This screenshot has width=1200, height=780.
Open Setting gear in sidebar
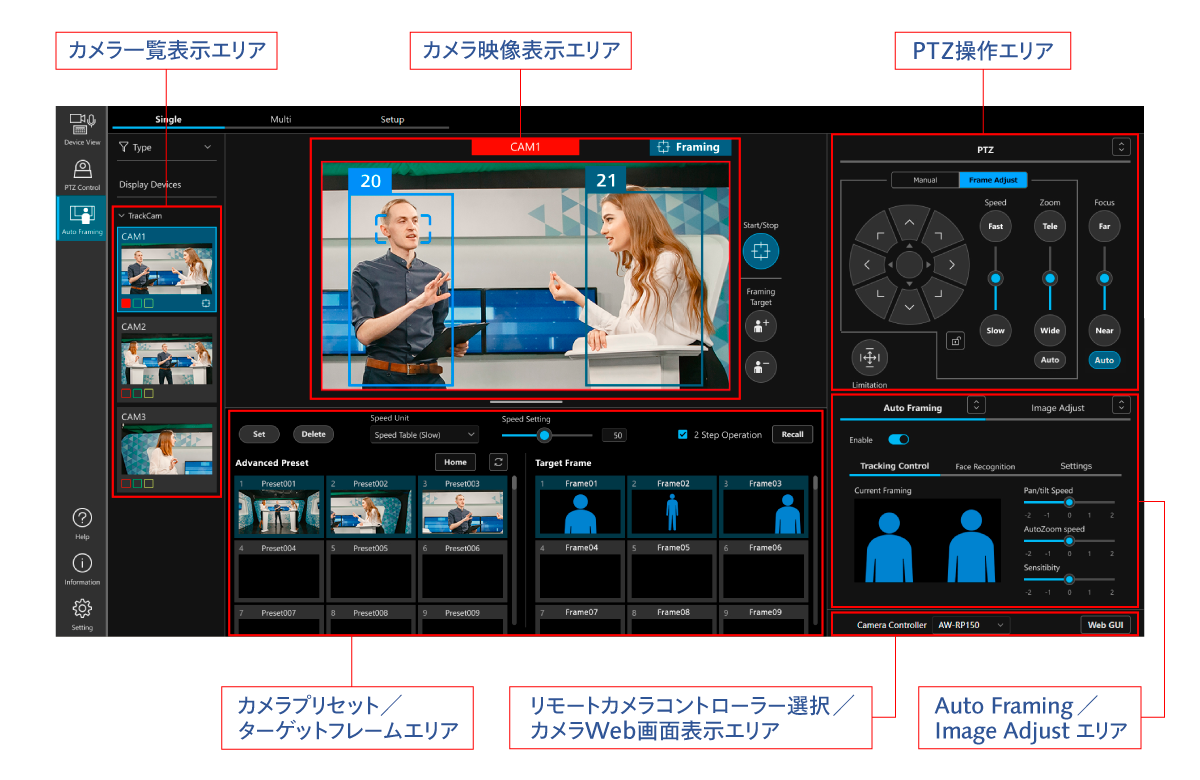coord(82,609)
